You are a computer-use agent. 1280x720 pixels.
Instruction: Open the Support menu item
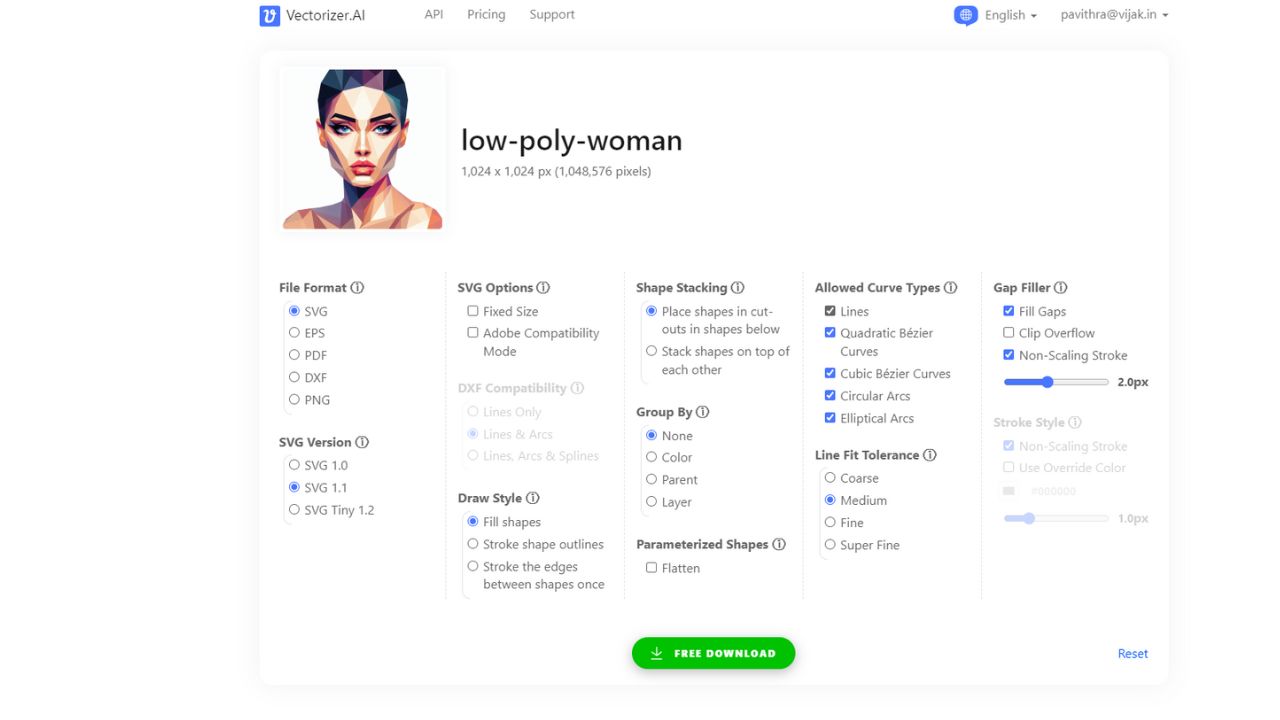click(x=552, y=15)
